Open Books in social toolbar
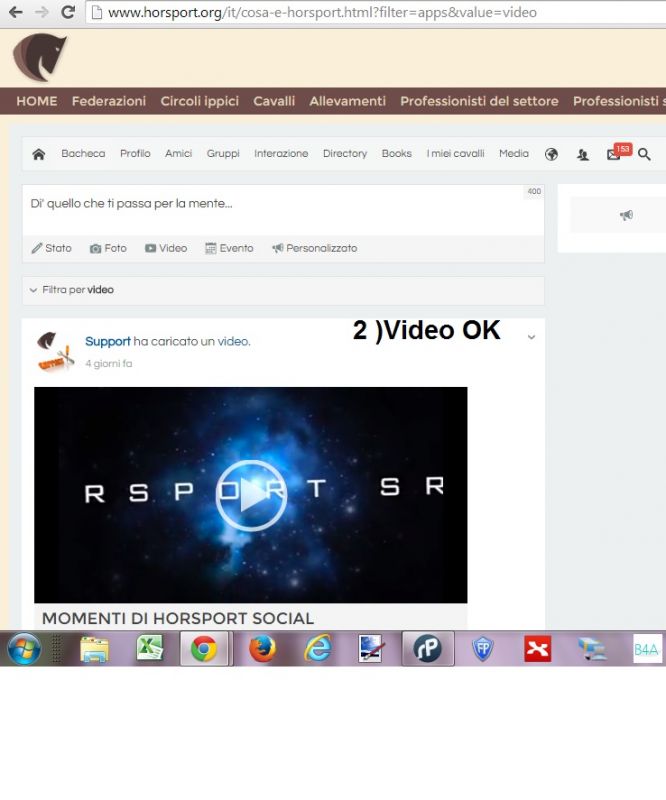The width and height of the screenshot is (666, 800). coord(397,154)
